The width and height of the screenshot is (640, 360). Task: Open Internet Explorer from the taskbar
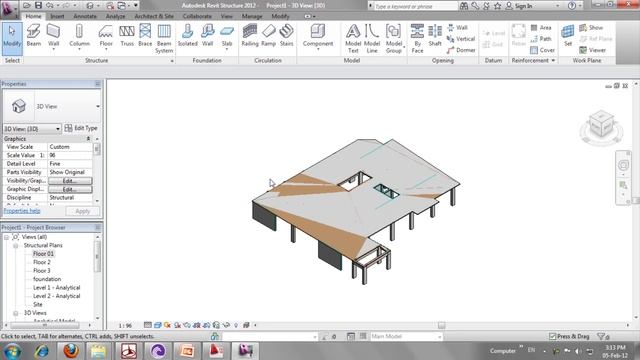pos(41,351)
